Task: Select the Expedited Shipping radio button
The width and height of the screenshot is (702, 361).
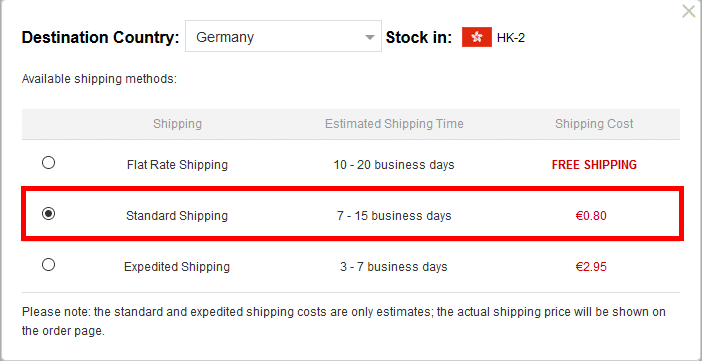Action: click(x=48, y=265)
